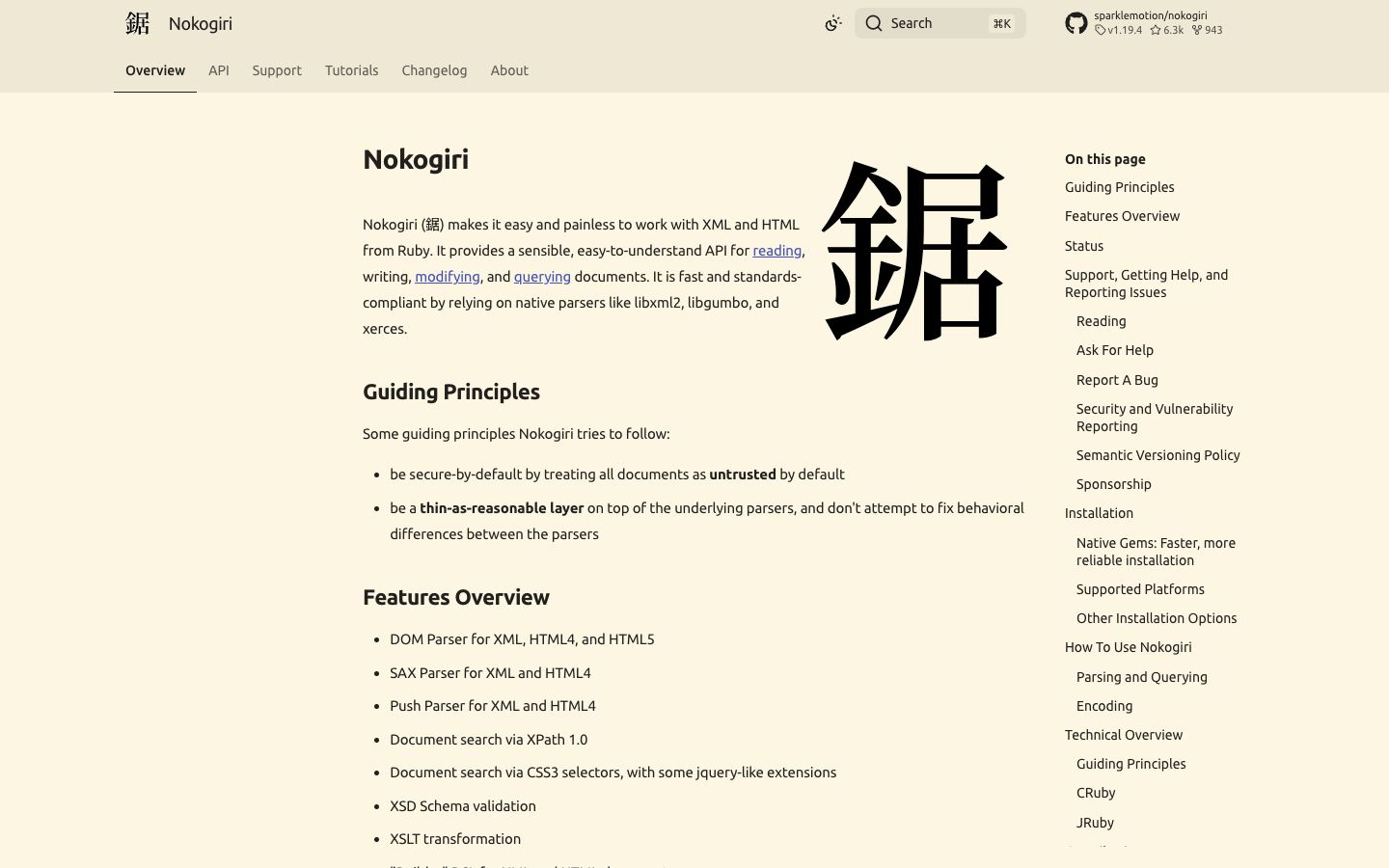1389x868 pixels.
Task: Open the Support tab
Action: pyautogui.click(x=277, y=70)
